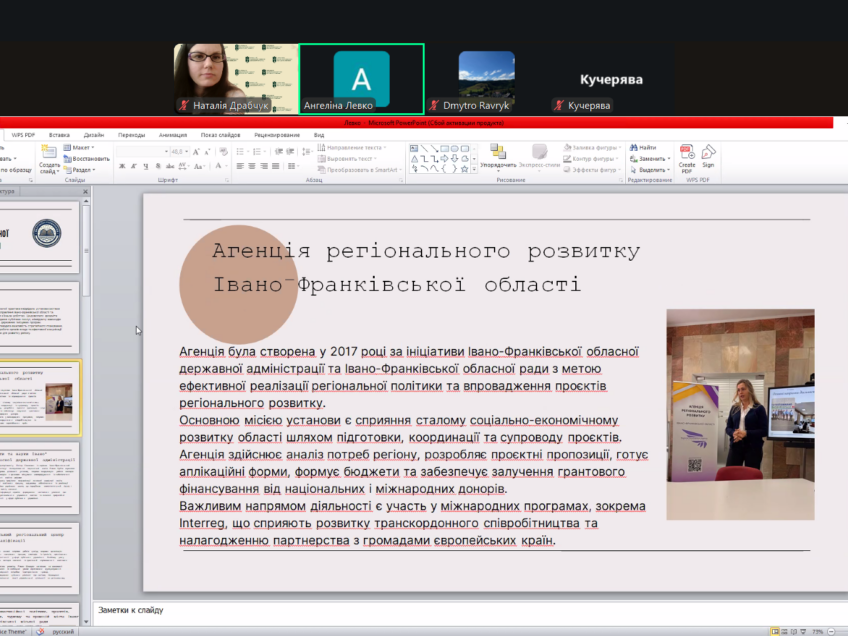Increase font size with the large A icon
This screenshot has height=636, width=848.
click(x=196, y=152)
